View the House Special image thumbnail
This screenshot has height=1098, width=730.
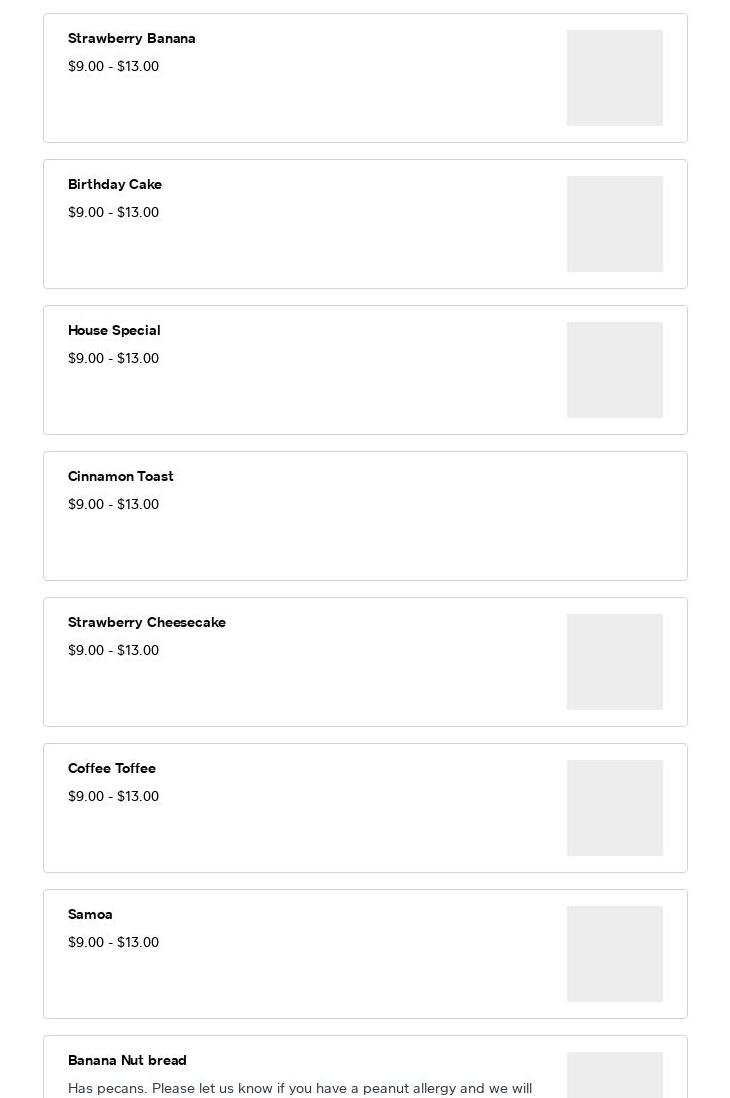(614, 370)
